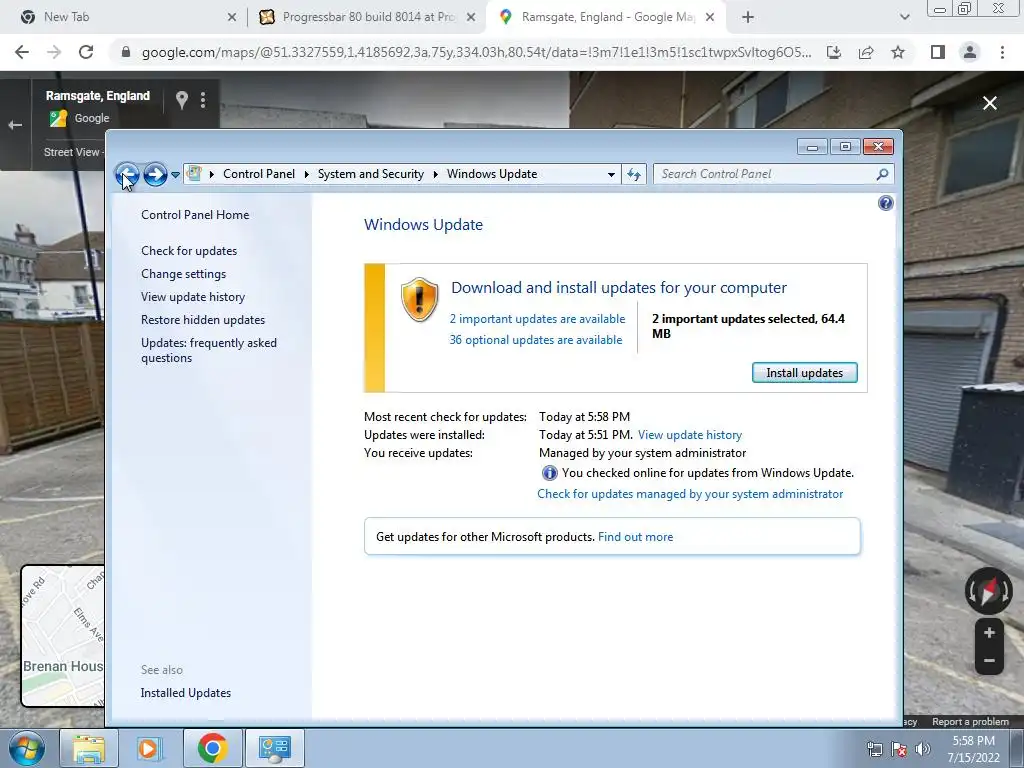Viewport: 1024px width, 768px height.
Task: Open Maps Street View more options dots
Action: click(203, 100)
